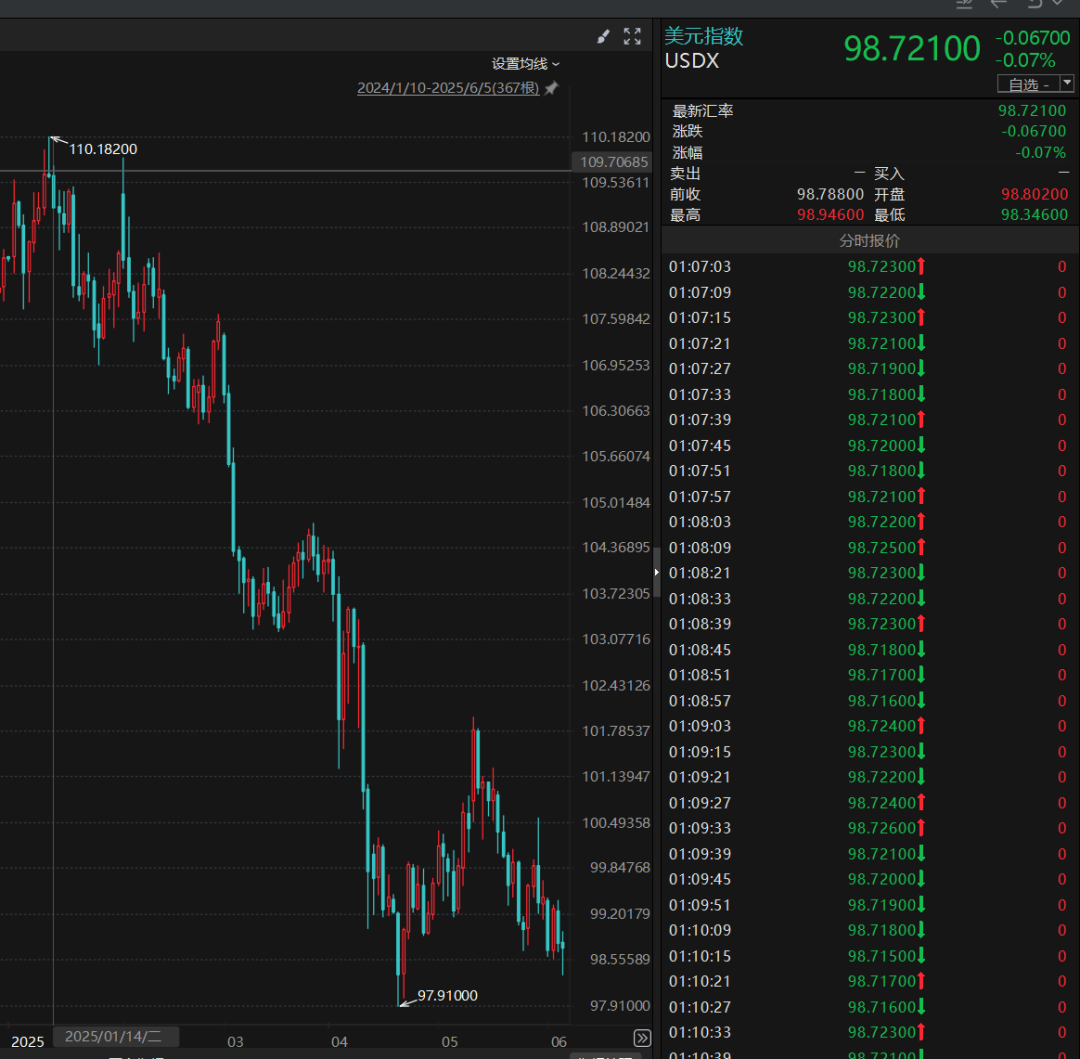
Task: Select the tick row at 01:10:15
Action: pos(869,956)
